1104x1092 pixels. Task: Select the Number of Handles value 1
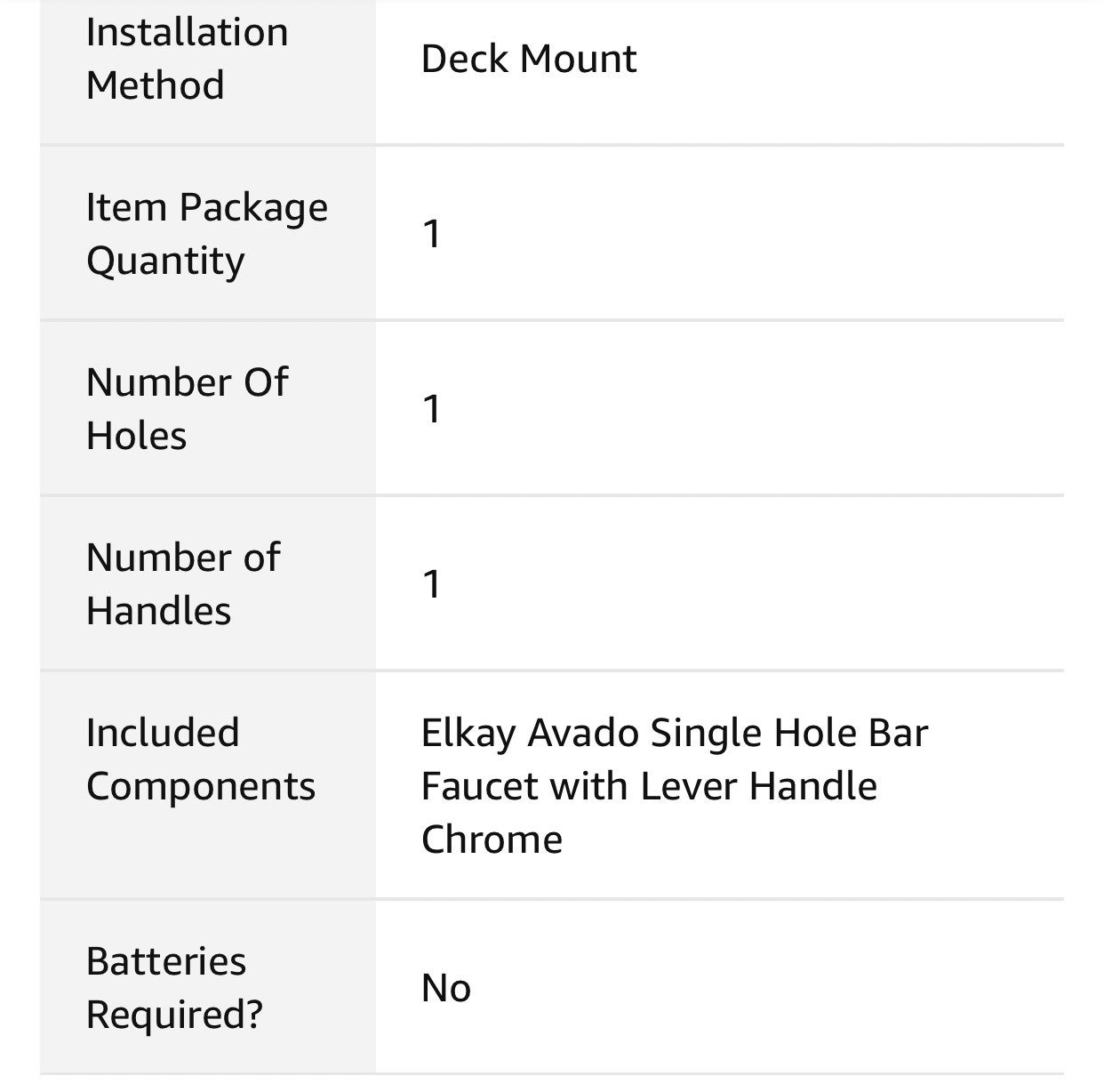[x=432, y=584]
